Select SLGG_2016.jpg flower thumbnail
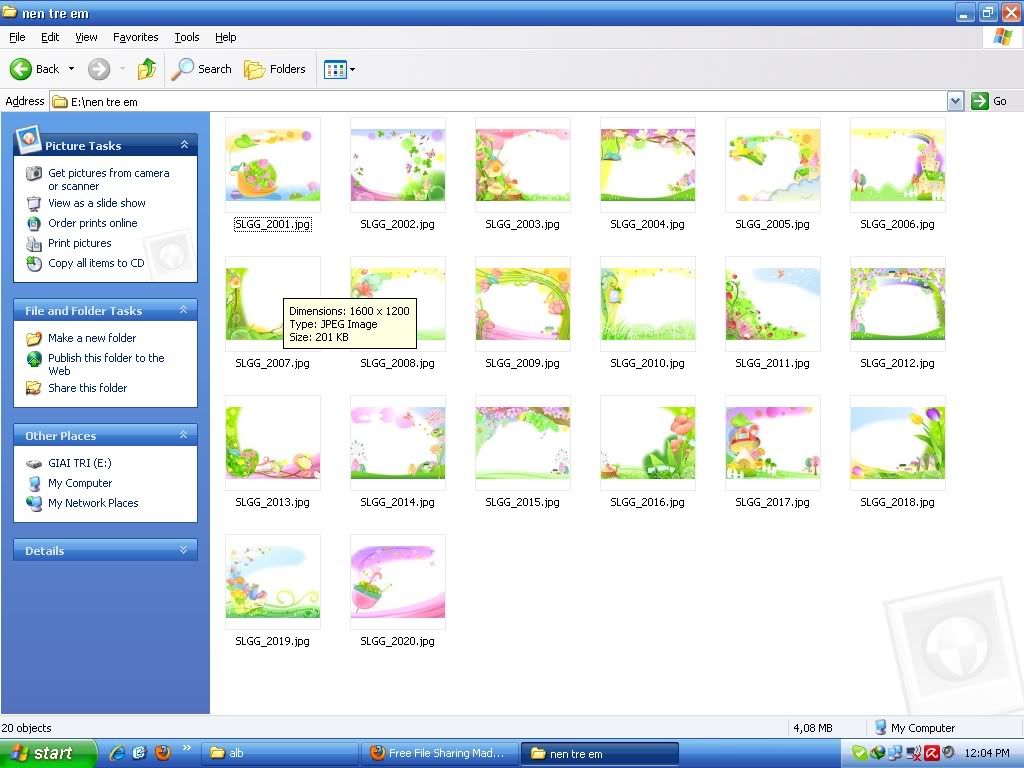Image resolution: width=1024 pixels, height=768 pixels. click(x=648, y=443)
